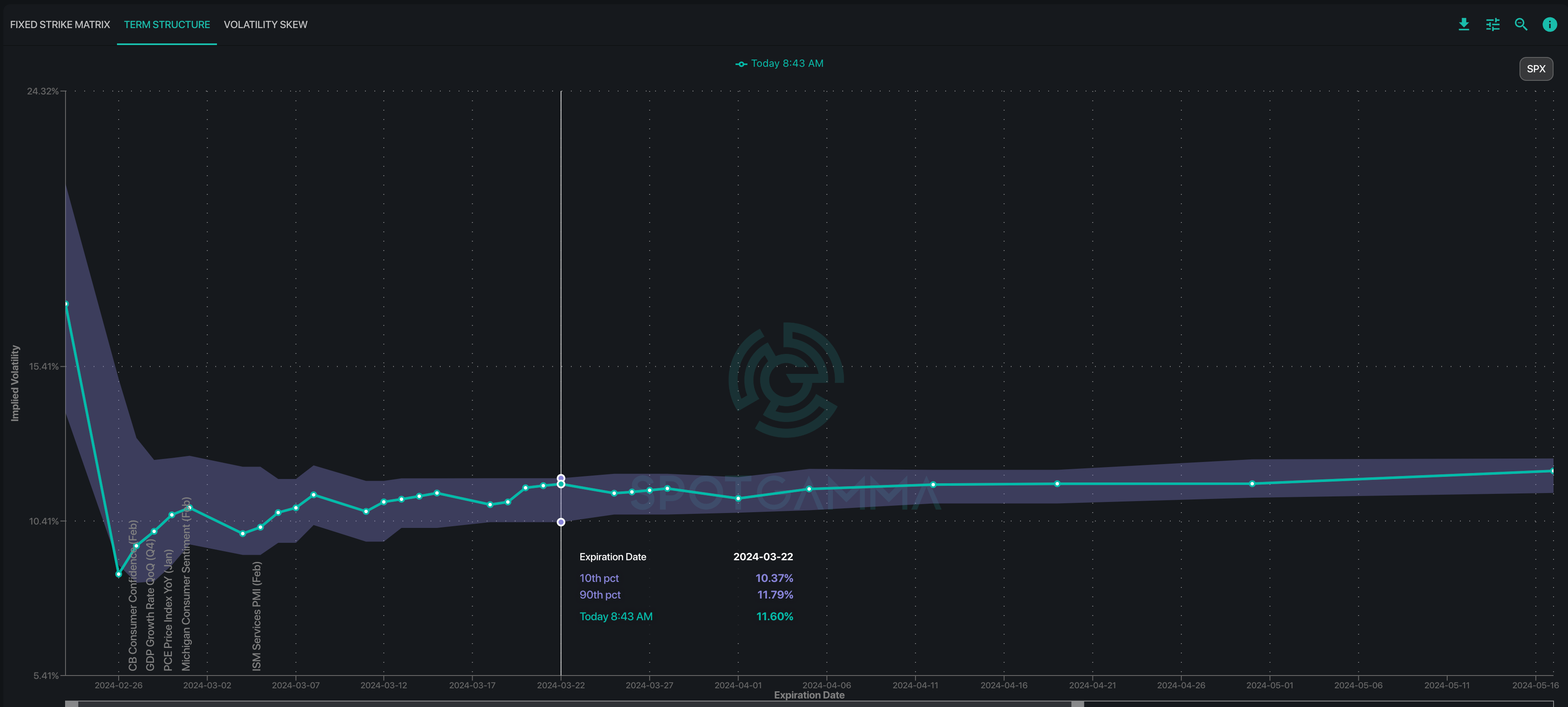Click the 10th pct marker on crosshair
This screenshot has width=1568, height=707.
[x=561, y=522]
